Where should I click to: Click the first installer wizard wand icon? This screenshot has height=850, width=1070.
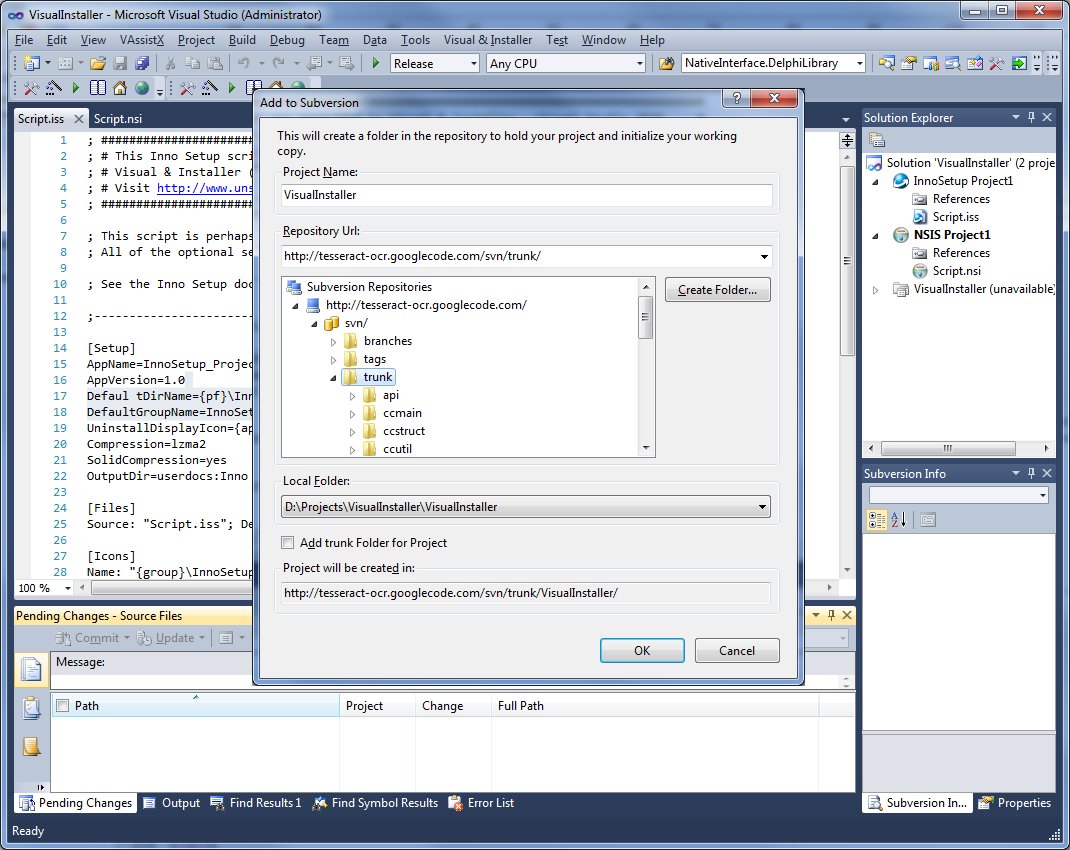(53, 88)
